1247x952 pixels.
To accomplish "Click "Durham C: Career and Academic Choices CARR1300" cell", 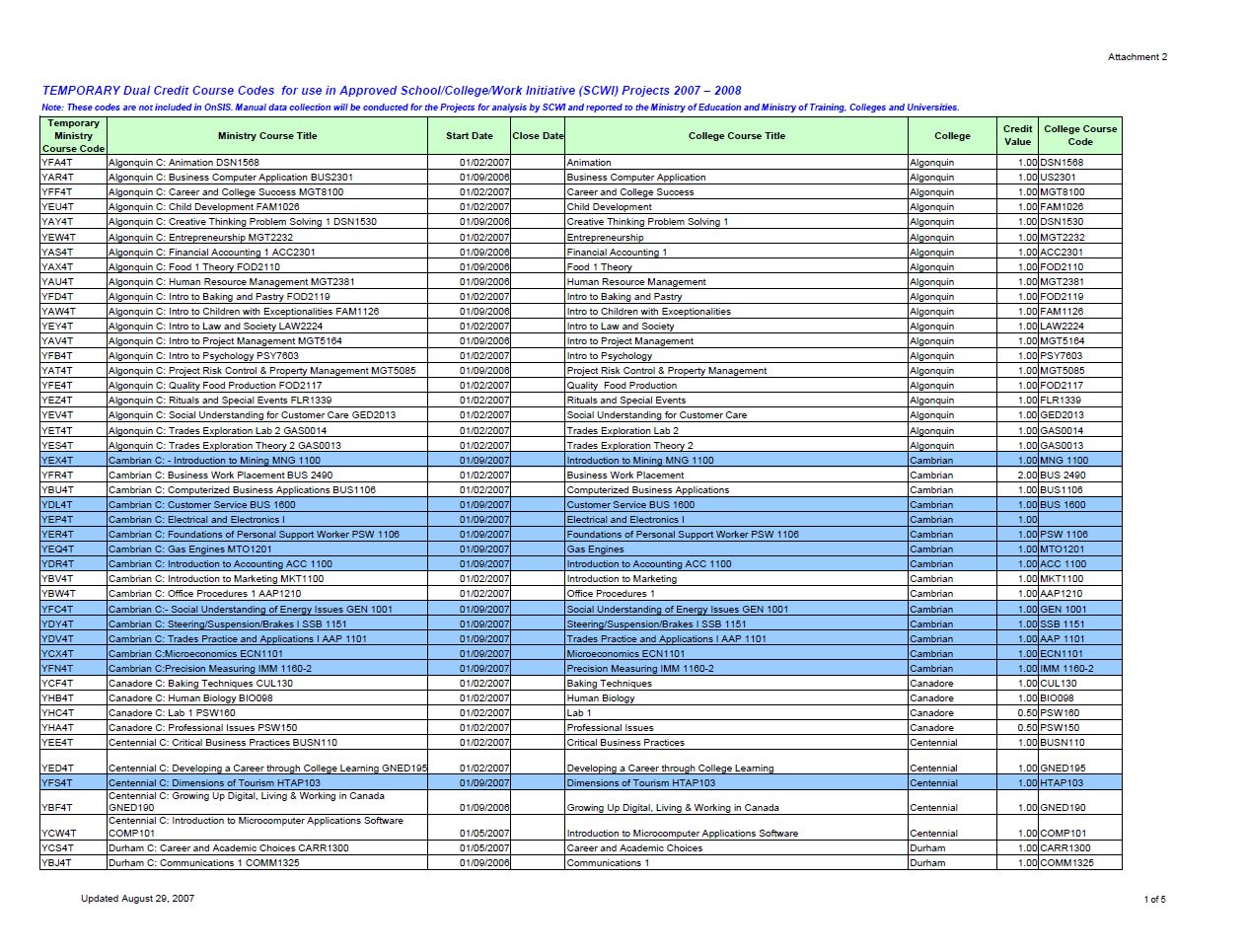I will 228,848.
